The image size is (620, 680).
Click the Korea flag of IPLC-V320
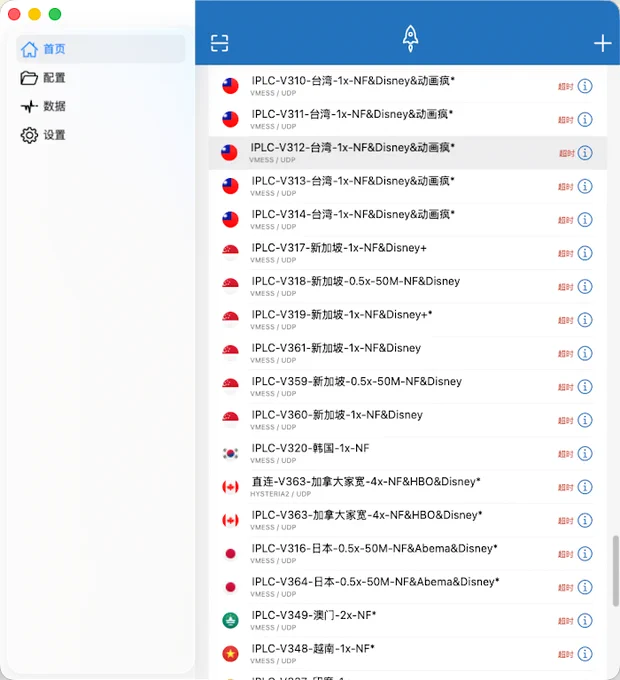pos(230,453)
